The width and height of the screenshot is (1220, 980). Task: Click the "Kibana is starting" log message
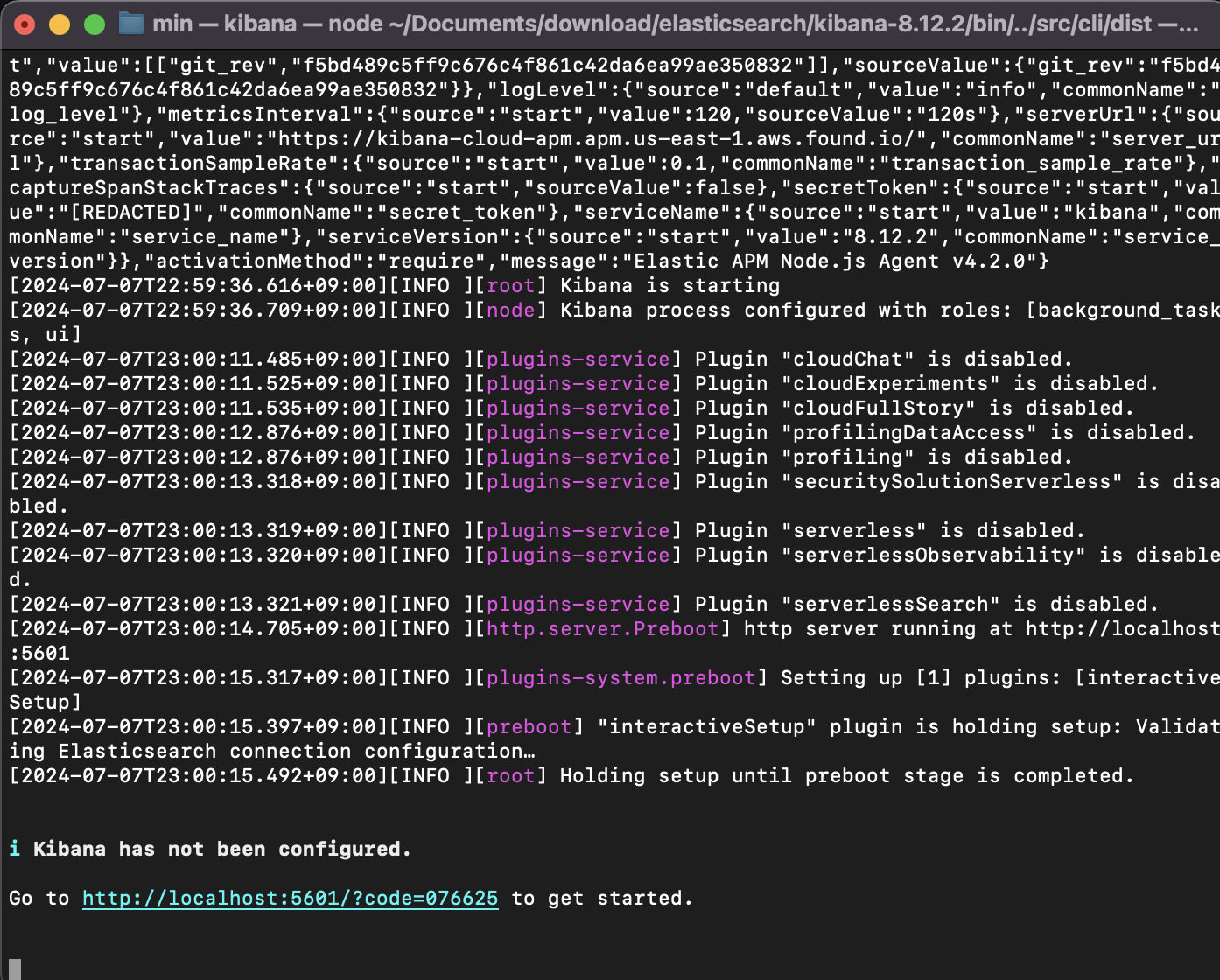[x=670, y=286]
